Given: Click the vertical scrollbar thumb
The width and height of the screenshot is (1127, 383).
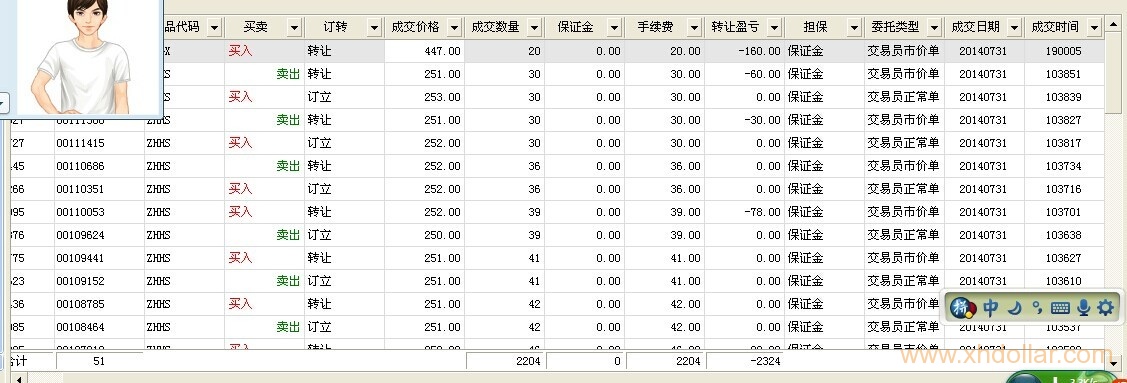Looking at the screenshot, I should tap(1113, 73).
